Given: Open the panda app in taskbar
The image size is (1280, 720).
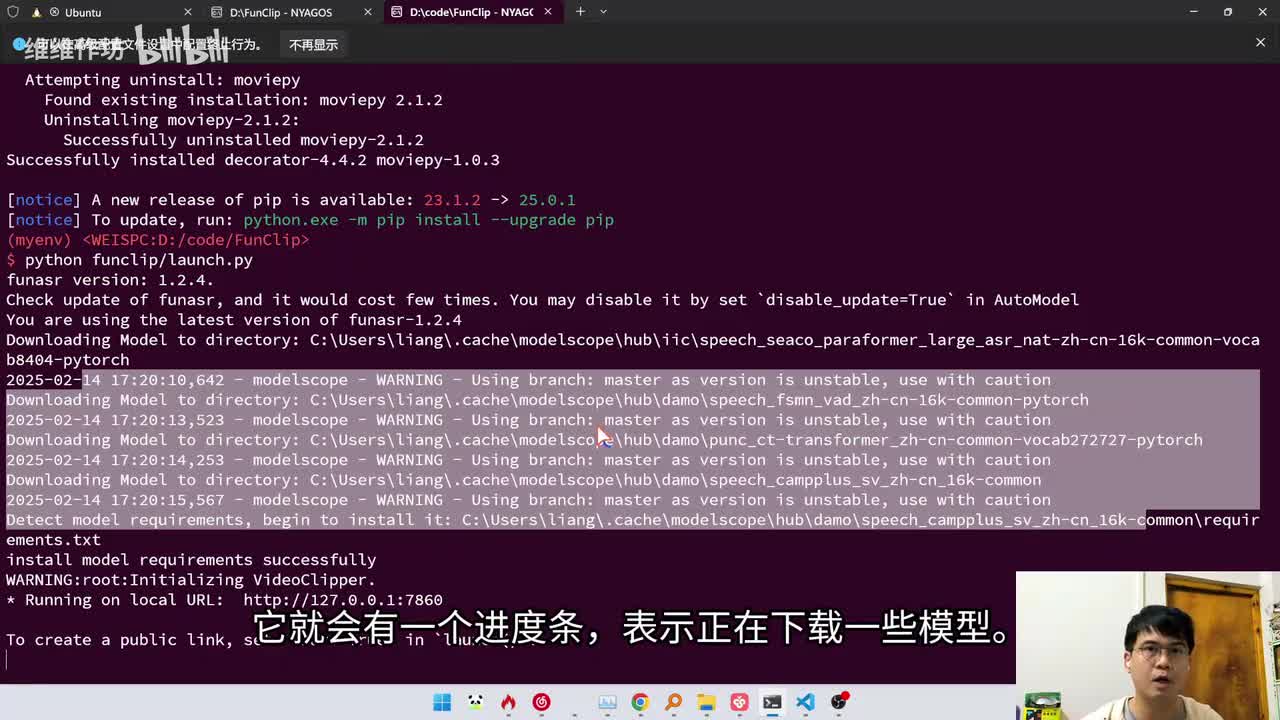Looking at the screenshot, I should [x=475, y=702].
